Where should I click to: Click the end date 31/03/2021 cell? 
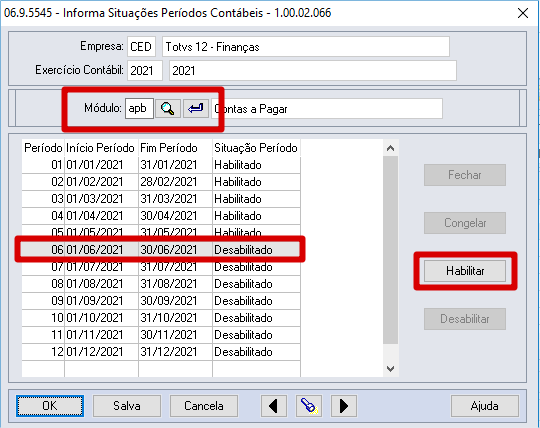(x=175, y=199)
